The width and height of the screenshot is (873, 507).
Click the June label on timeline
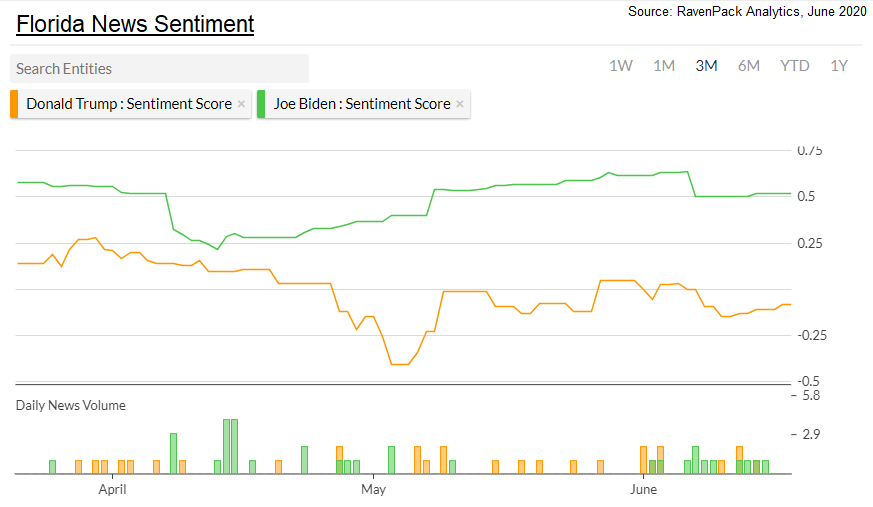pos(643,490)
